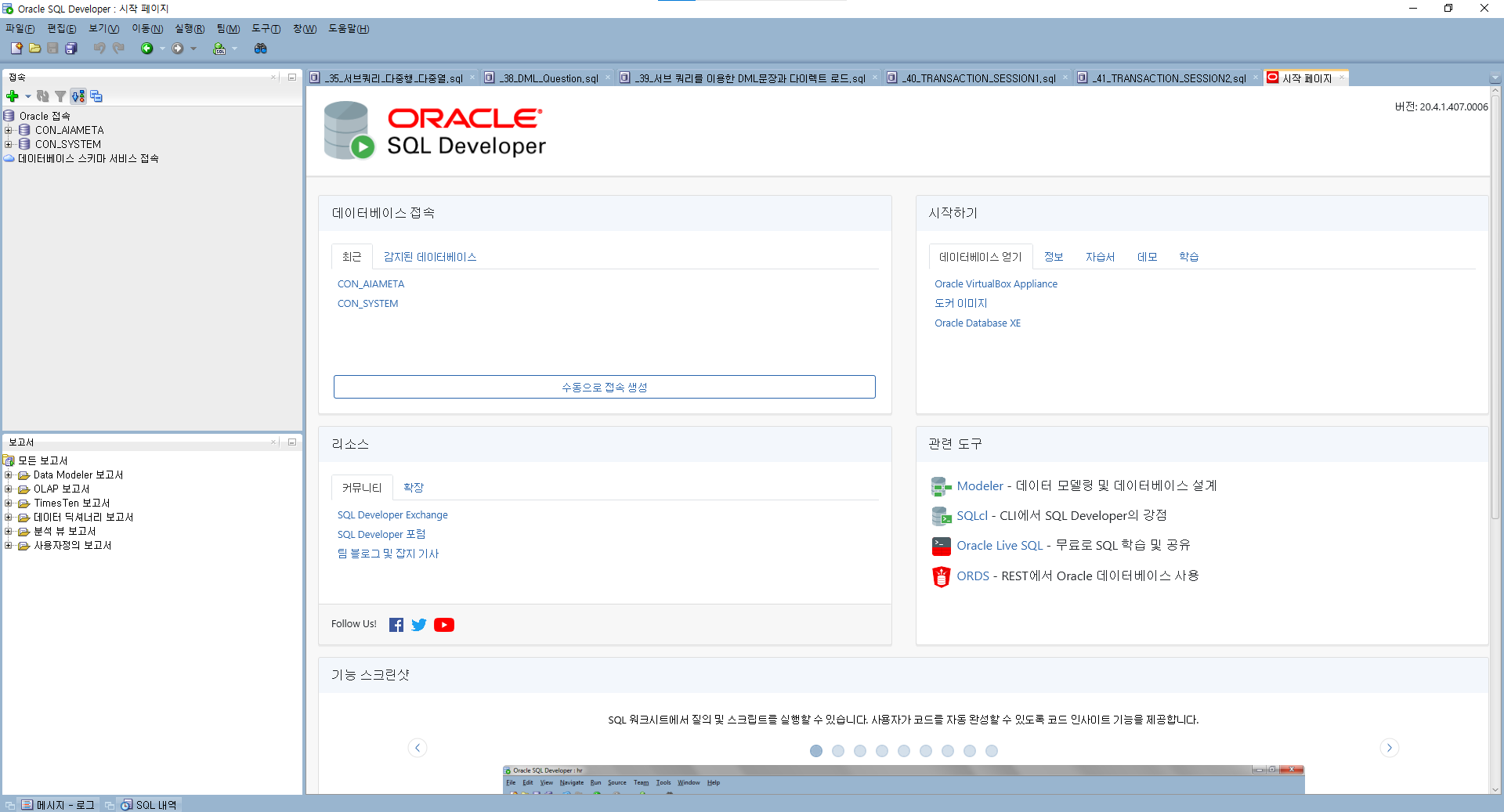Viewport: 1504px width, 812px height.
Task: Open Twitter via the bird icon
Action: coord(419,625)
